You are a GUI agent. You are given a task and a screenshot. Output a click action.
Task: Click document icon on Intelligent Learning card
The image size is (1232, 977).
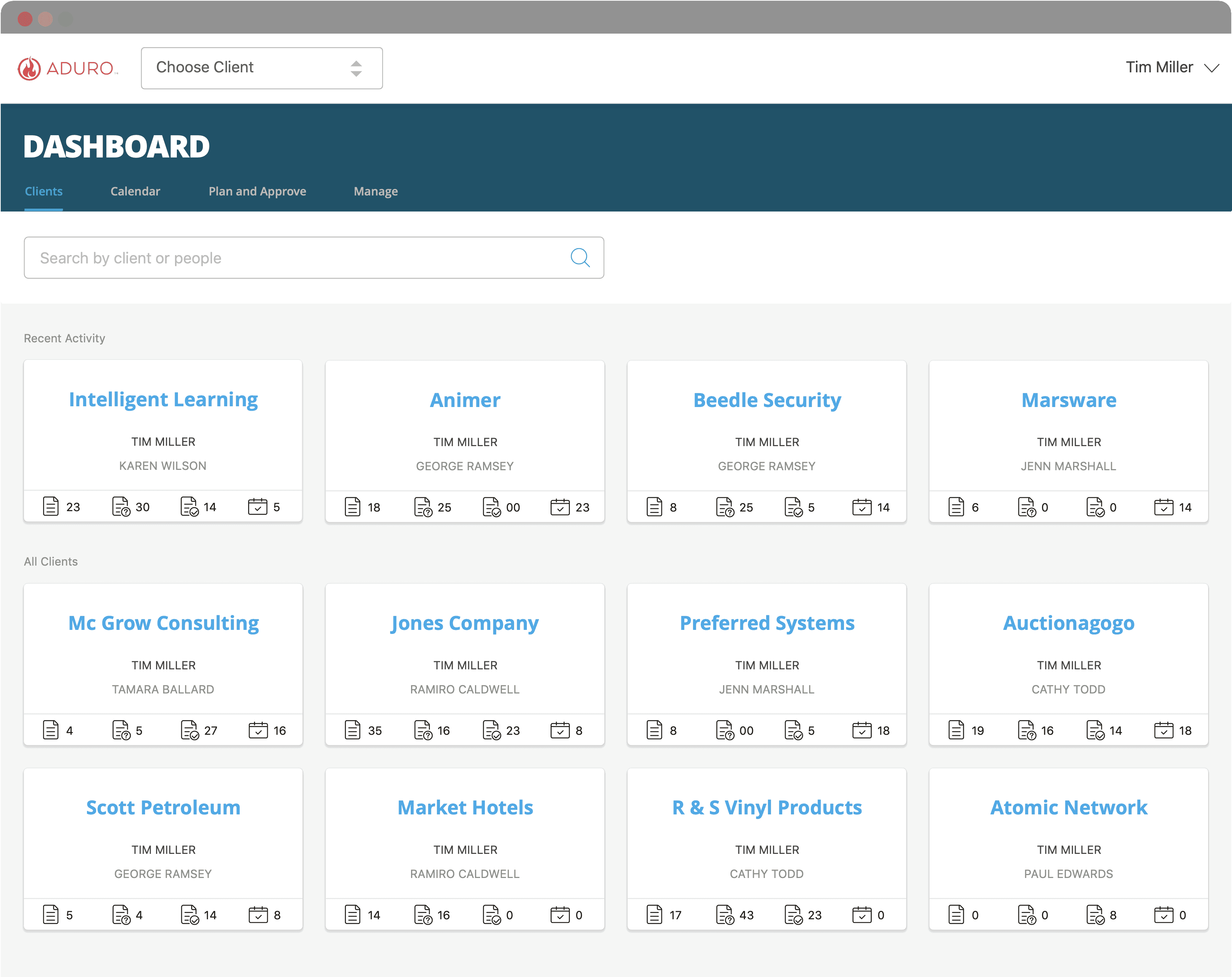pos(51,506)
